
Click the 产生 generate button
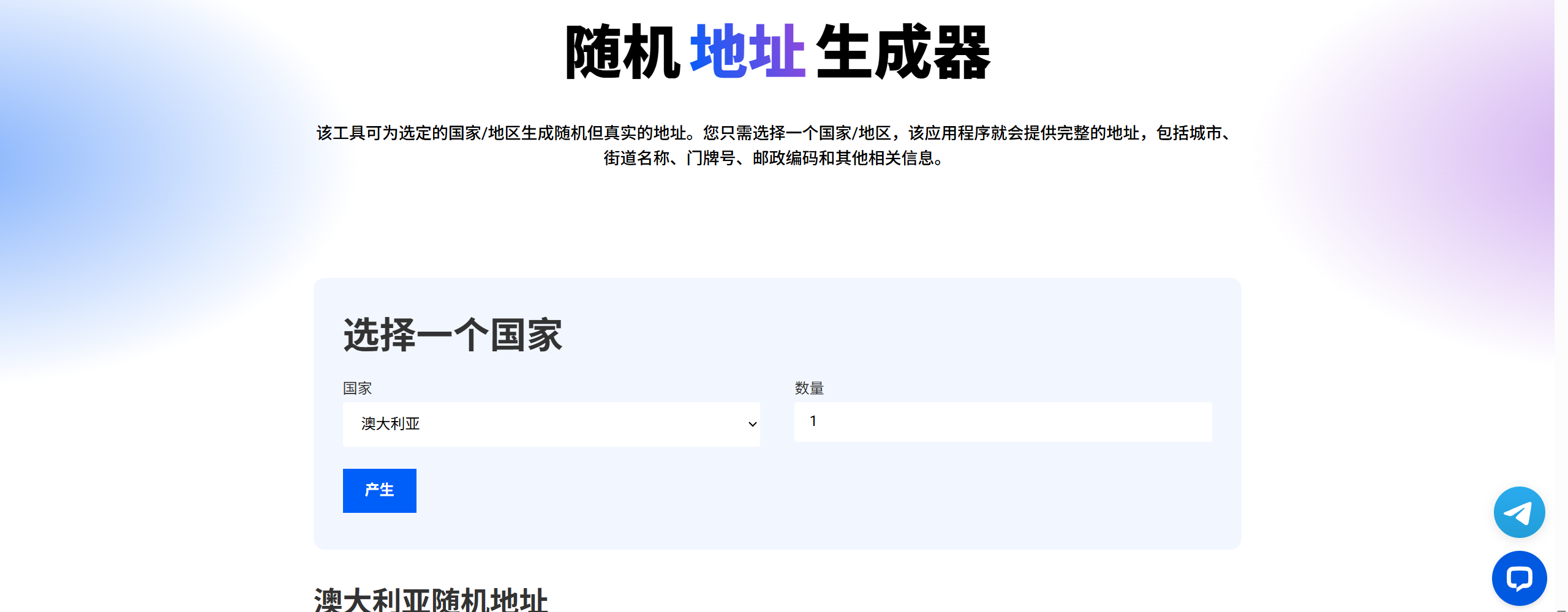pos(380,491)
